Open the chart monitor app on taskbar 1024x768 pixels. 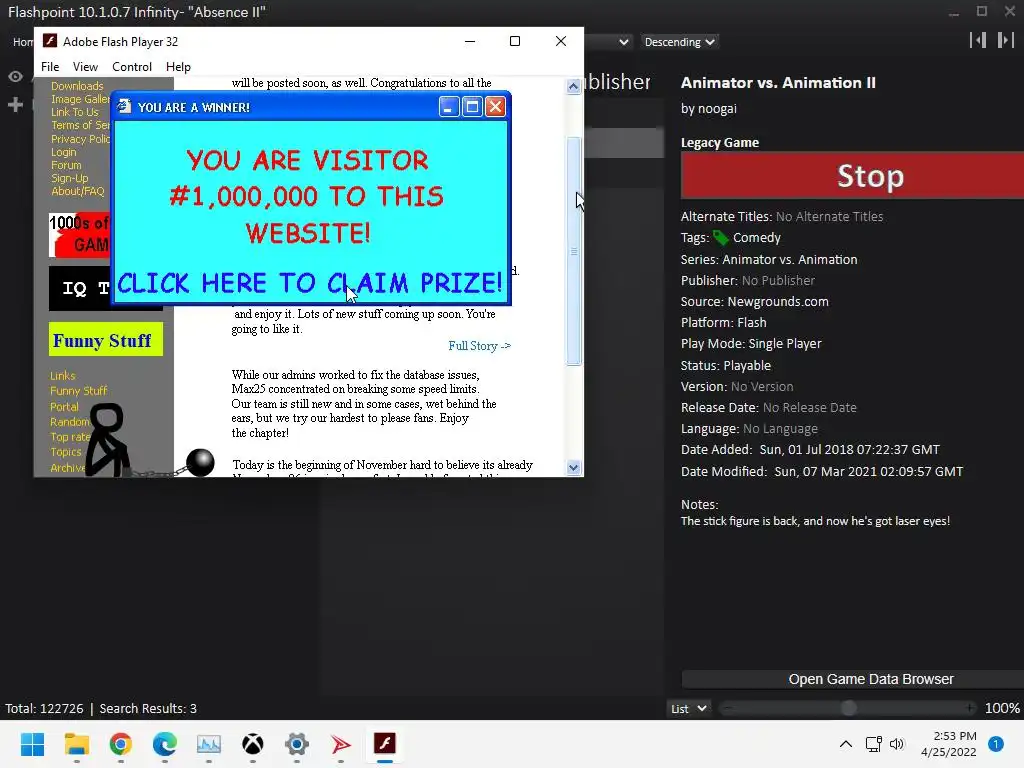coord(209,744)
